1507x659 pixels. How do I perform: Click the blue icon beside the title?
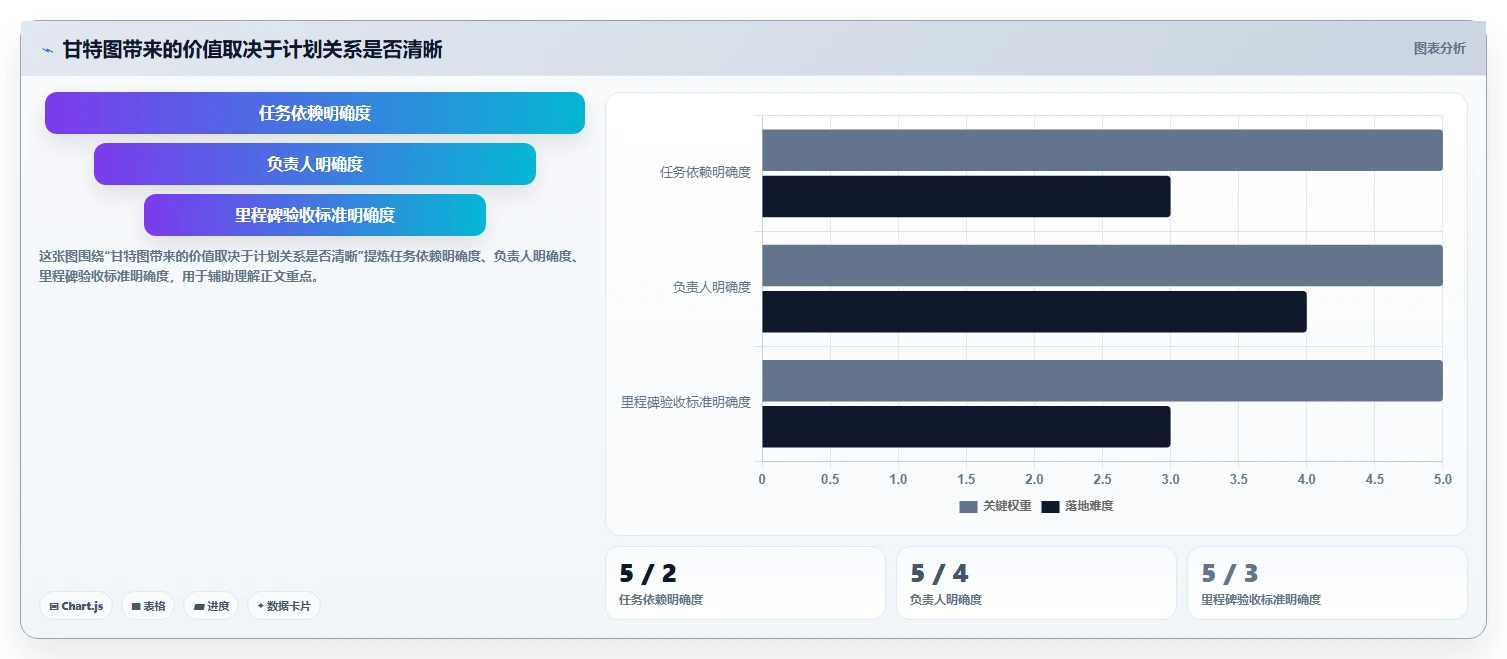point(47,50)
